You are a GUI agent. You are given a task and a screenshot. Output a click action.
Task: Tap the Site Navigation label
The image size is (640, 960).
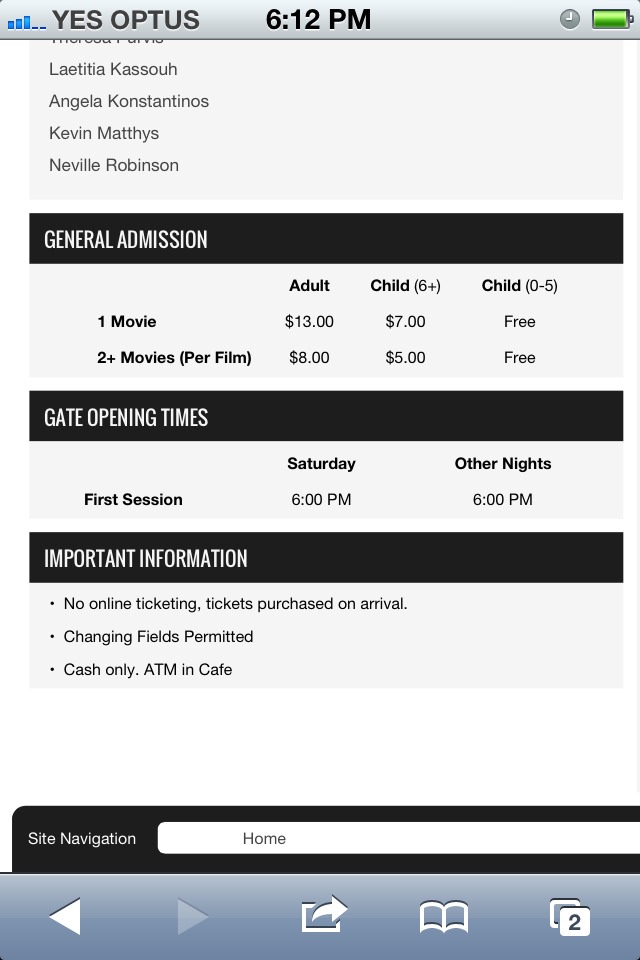[x=82, y=839]
